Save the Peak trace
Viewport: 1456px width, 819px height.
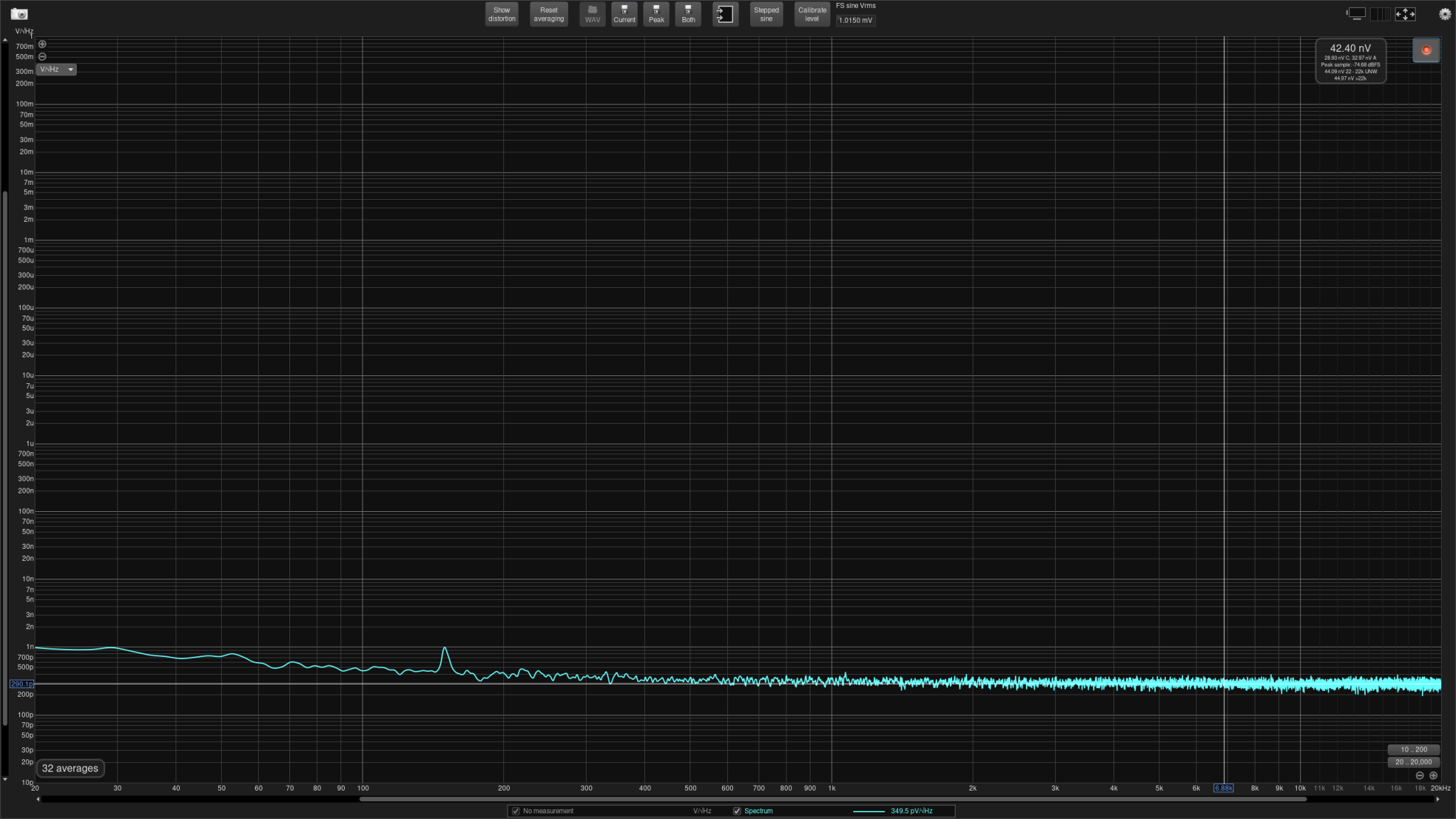[x=656, y=14]
